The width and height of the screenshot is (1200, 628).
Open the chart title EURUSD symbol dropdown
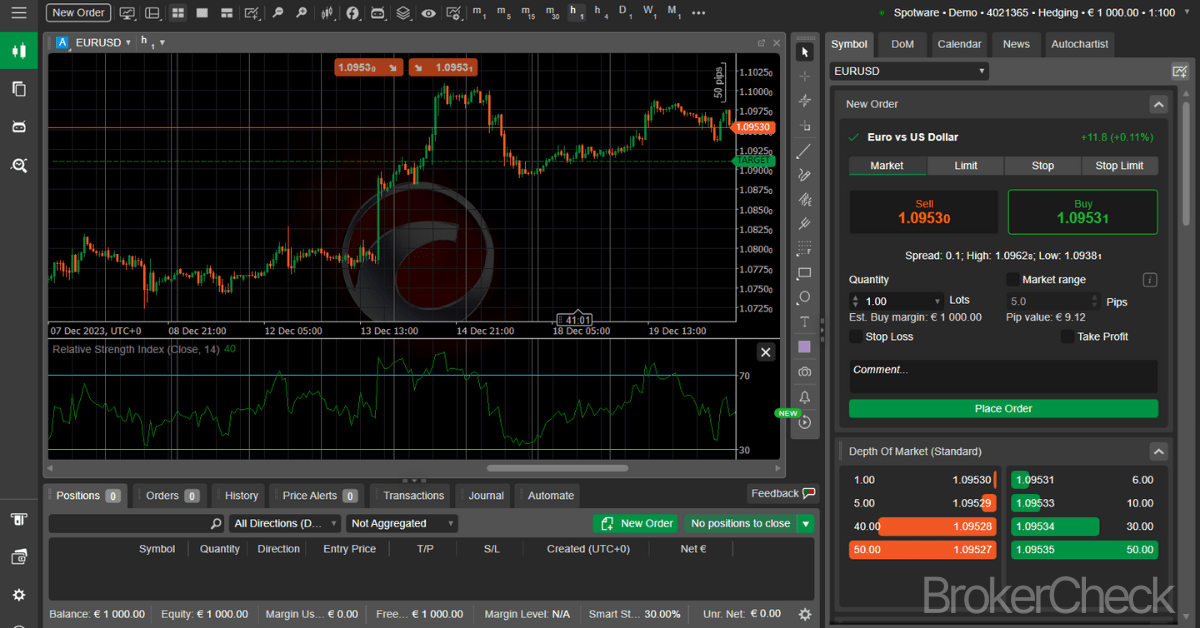[105, 43]
